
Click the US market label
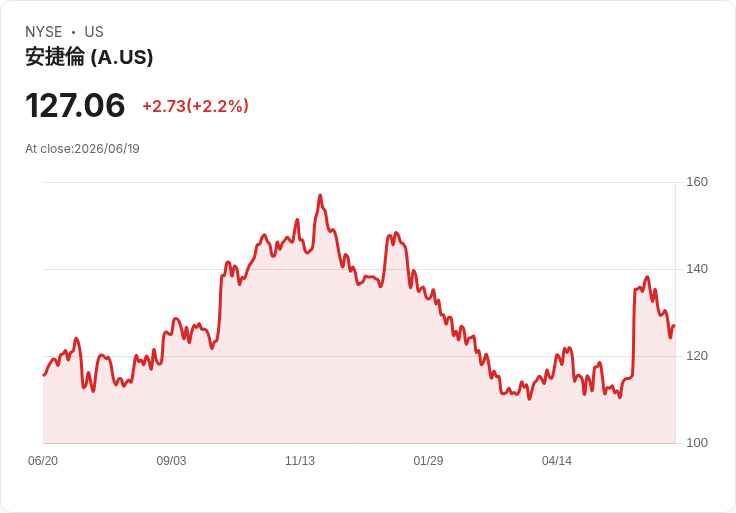click(x=94, y=32)
